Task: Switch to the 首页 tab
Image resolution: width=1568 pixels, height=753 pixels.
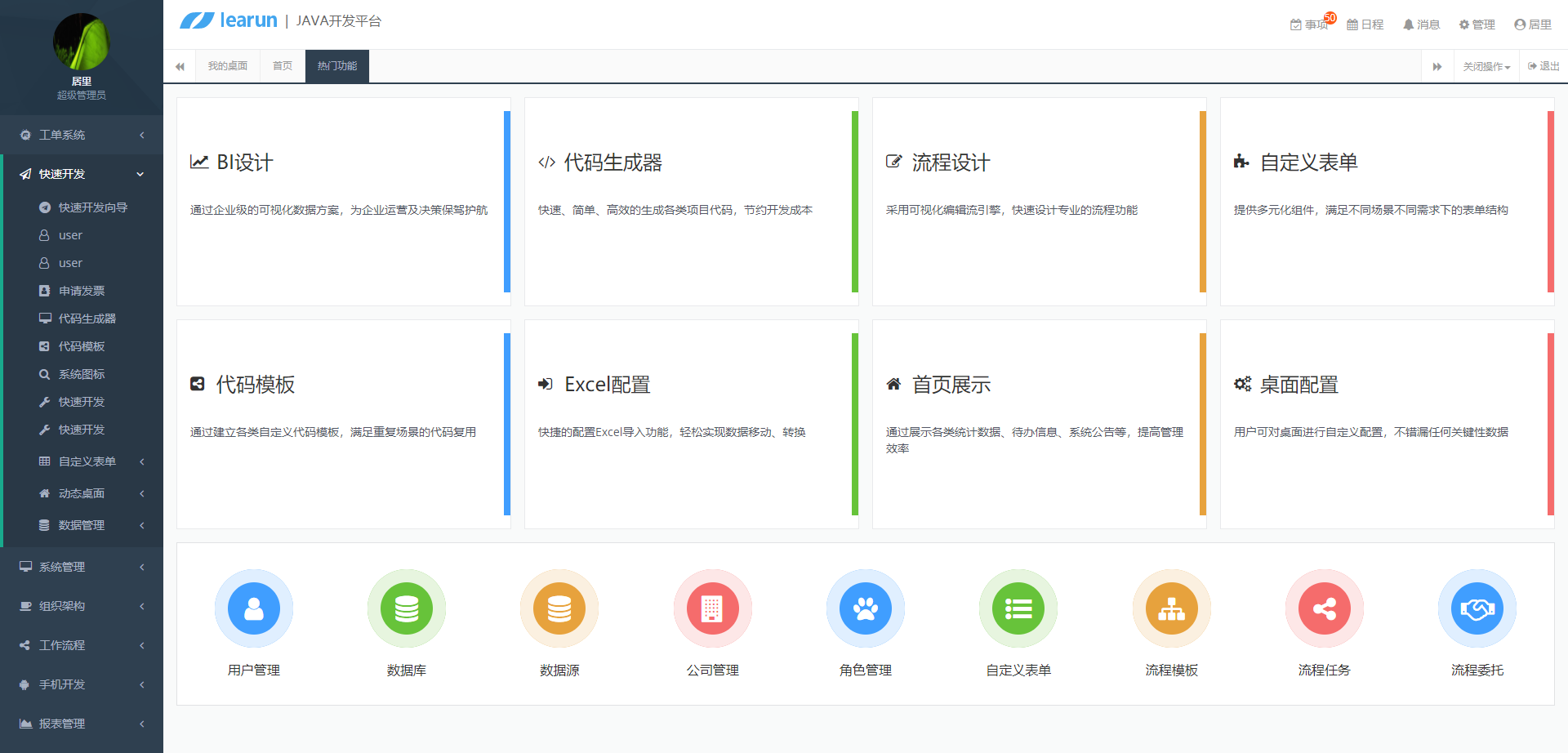Action: 283,66
